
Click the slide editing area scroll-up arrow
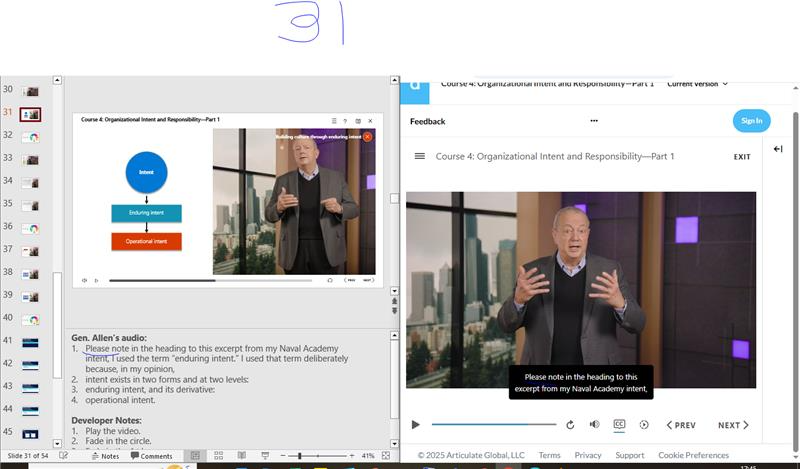[x=394, y=80]
